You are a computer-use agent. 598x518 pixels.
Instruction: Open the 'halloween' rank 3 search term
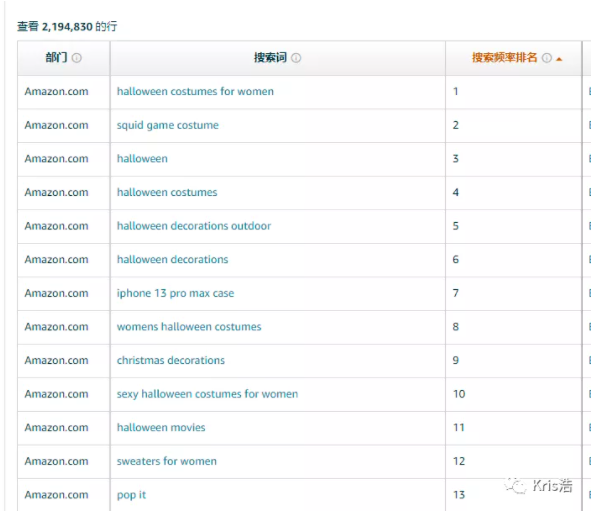pos(142,159)
